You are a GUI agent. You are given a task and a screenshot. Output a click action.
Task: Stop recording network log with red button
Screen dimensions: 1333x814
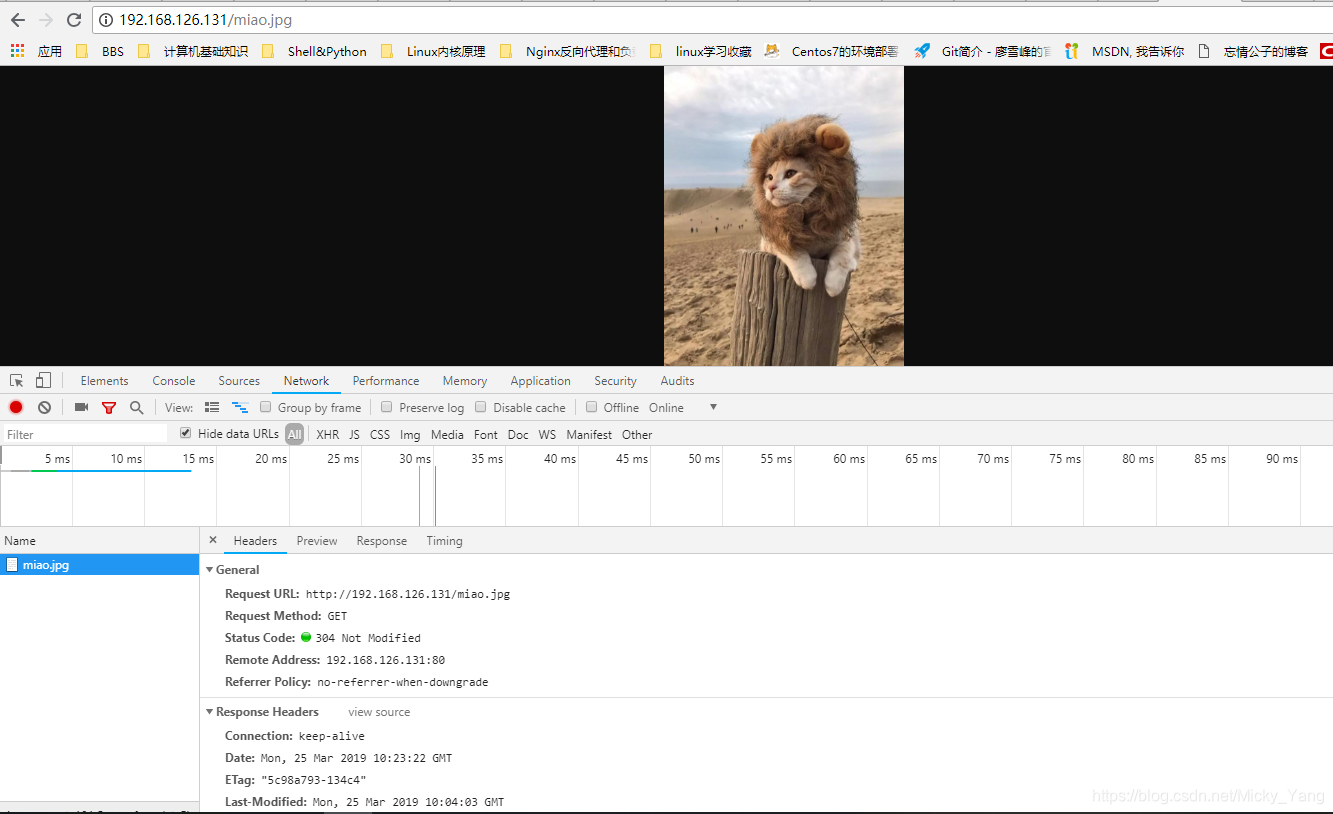tap(16, 407)
